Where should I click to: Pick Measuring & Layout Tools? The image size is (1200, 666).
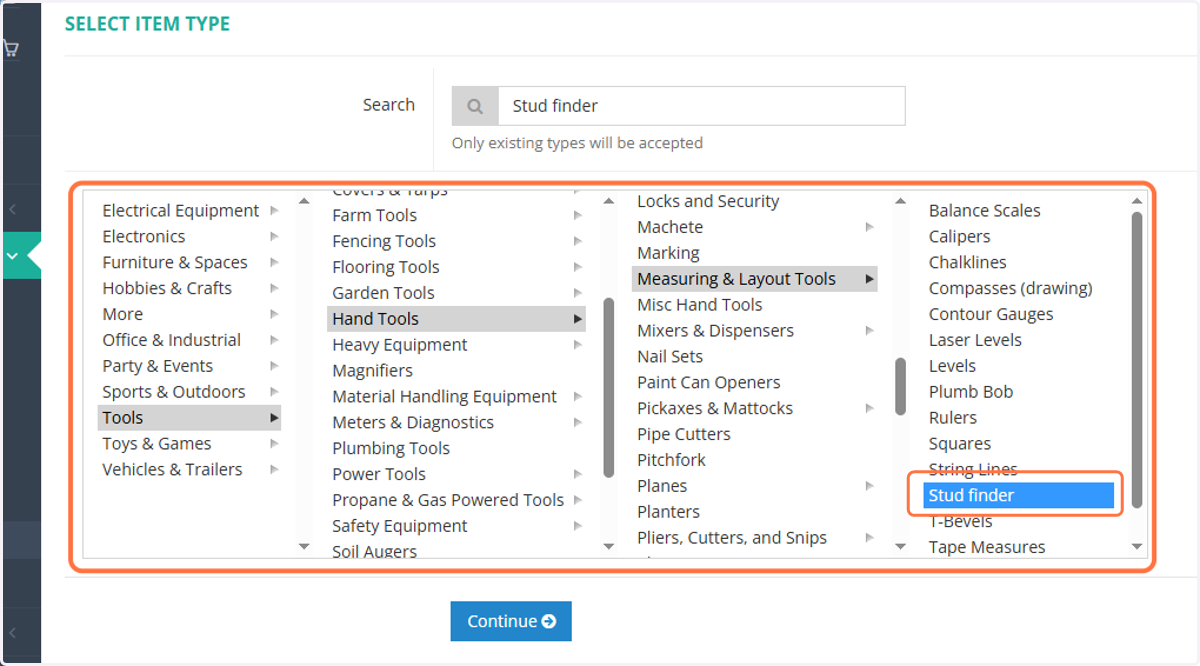tap(755, 279)
